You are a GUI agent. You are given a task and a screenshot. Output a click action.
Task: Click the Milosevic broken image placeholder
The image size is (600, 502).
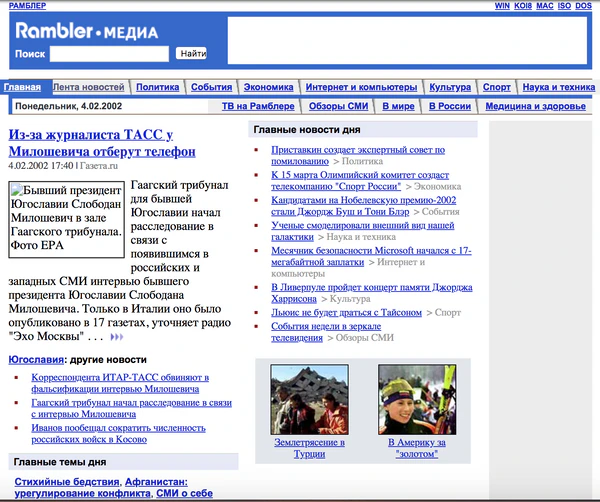(x=67, y=218)
